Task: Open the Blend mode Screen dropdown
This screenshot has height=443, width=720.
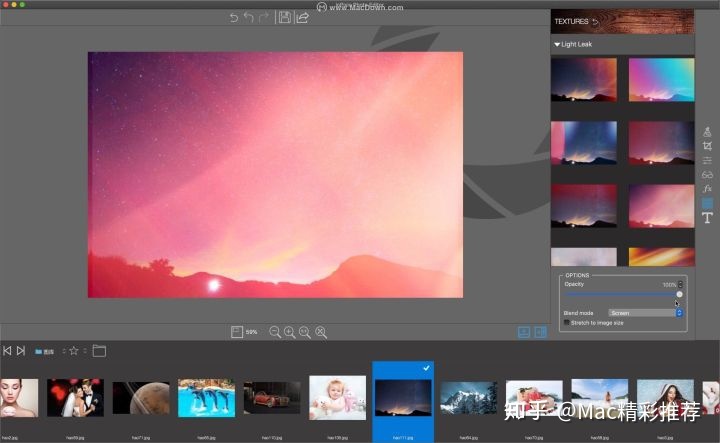Action: tap(646, 313)
